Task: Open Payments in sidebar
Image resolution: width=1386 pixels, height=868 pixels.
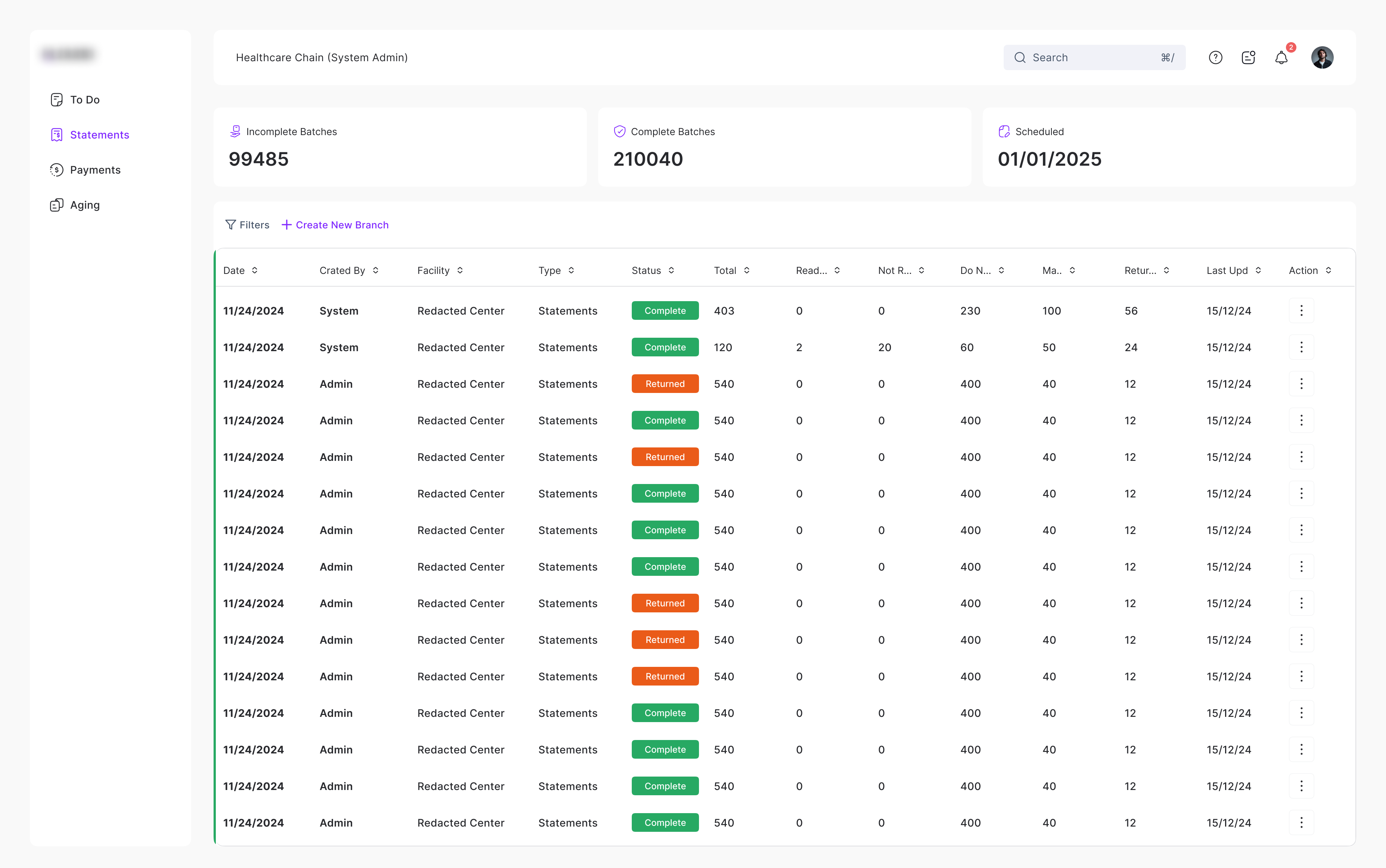Action: point(86,170)
